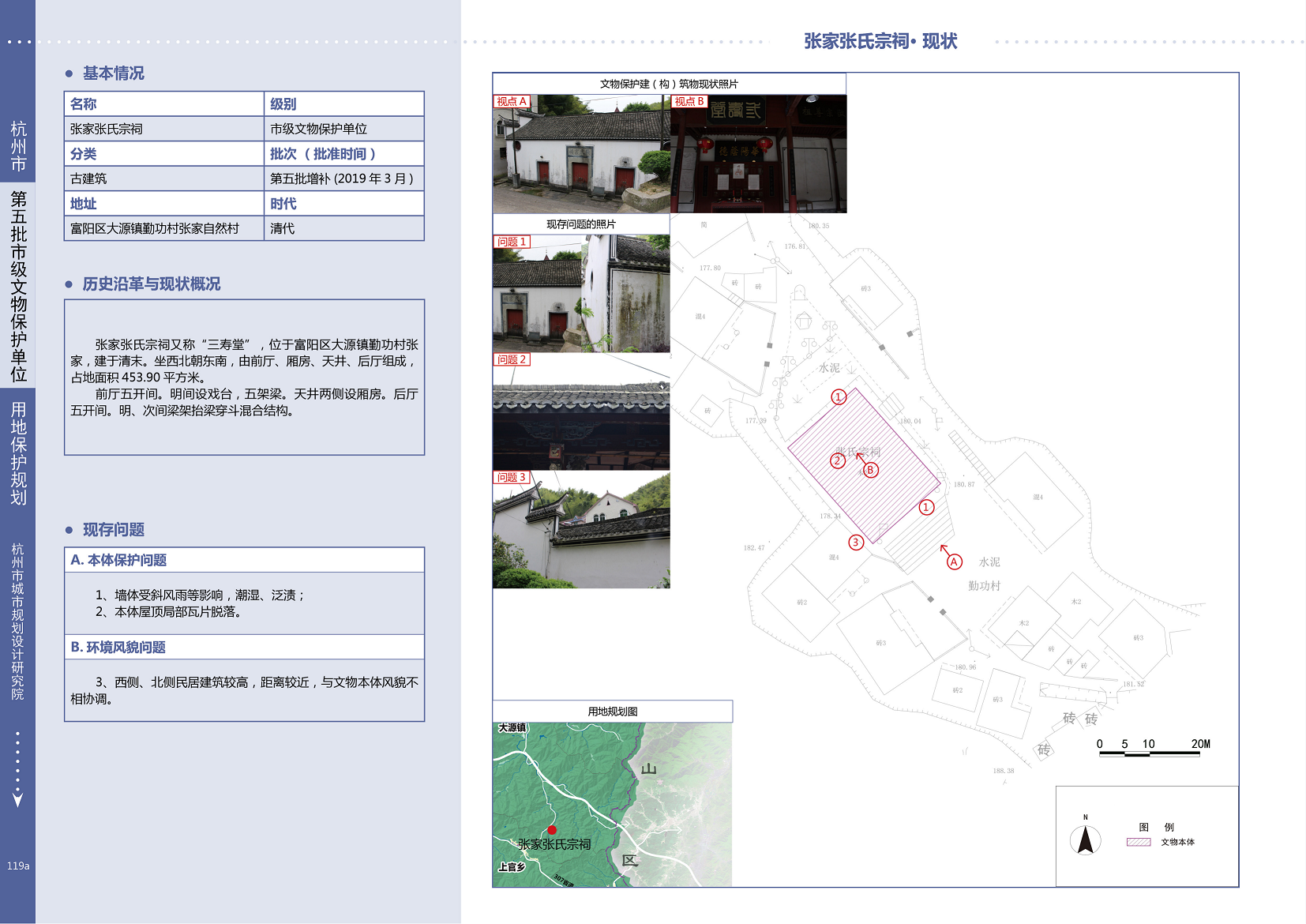This screenshot has height=924, width=1306.
Task: Open the 问题 1 wall photo
Action: point(581,294)
